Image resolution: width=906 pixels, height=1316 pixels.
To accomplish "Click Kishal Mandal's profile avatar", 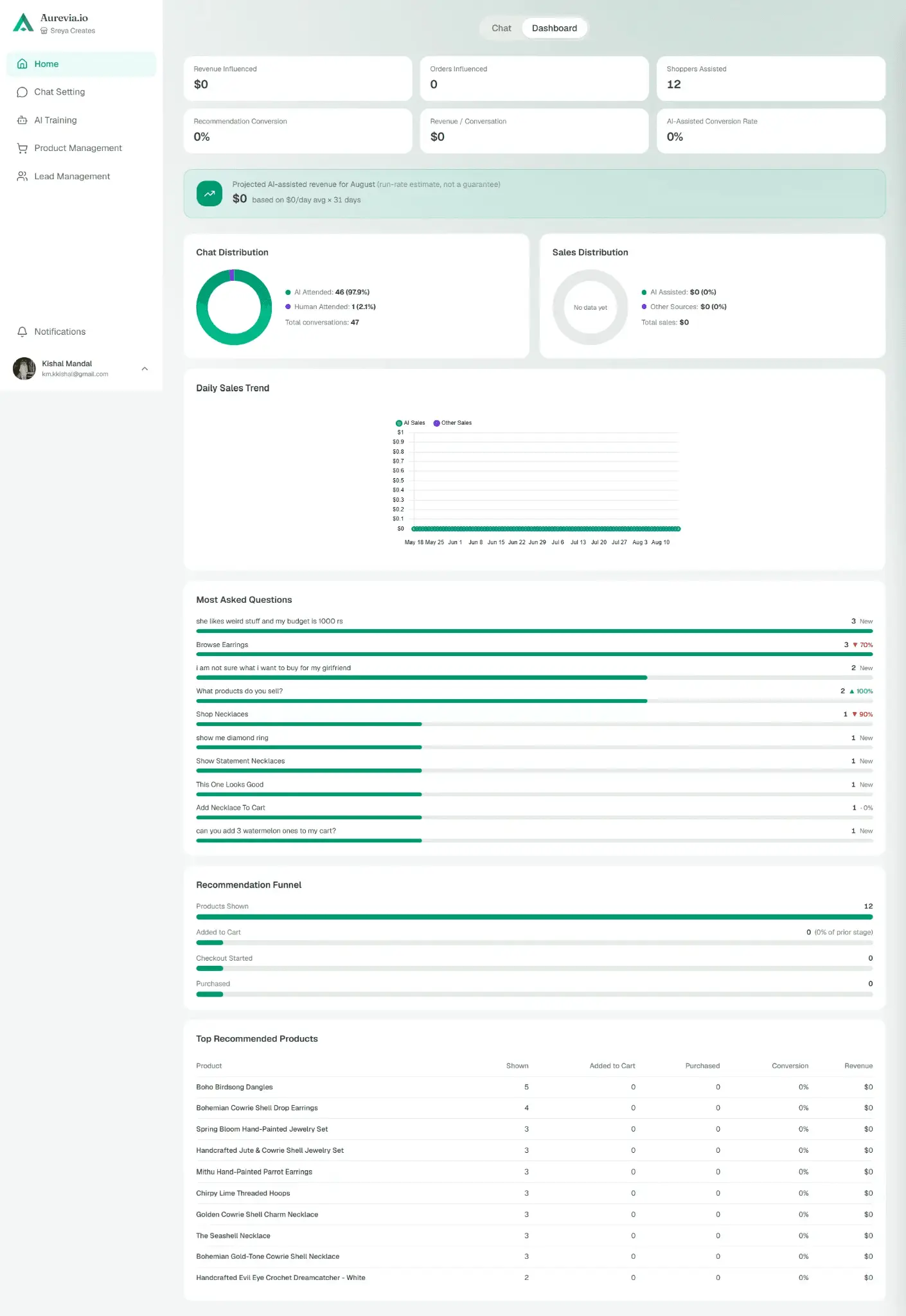I will 24,369.
